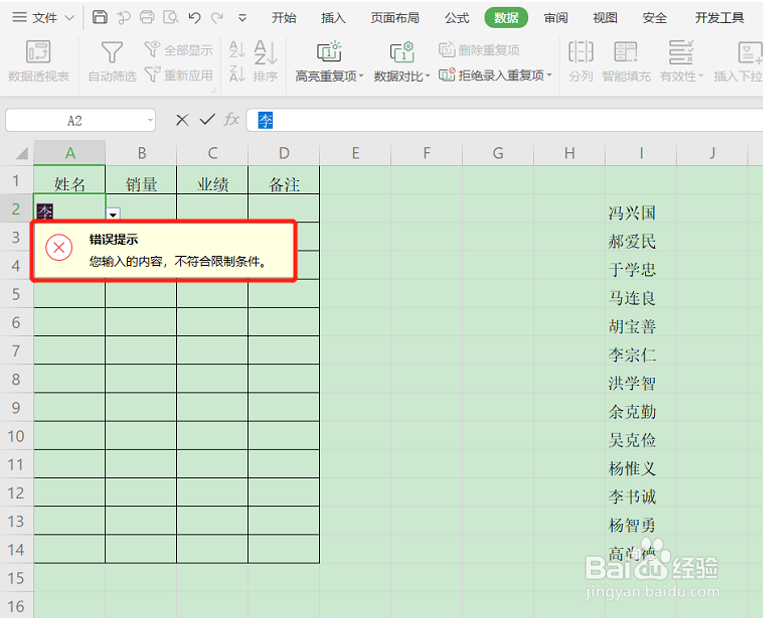The width and height of the screenshot is (763, 618).
Task: Select row 5 header
Action: pos(17,294)
